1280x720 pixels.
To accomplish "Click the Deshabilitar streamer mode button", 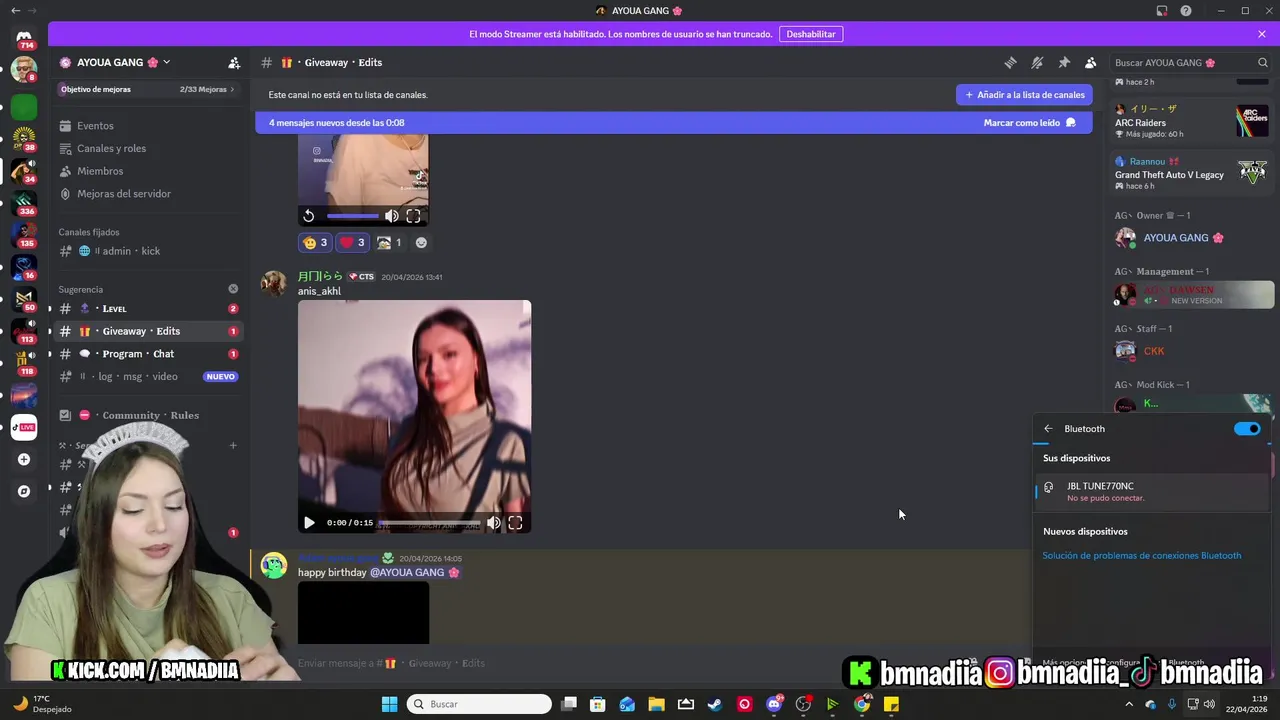I will click(x=811, y=34).
